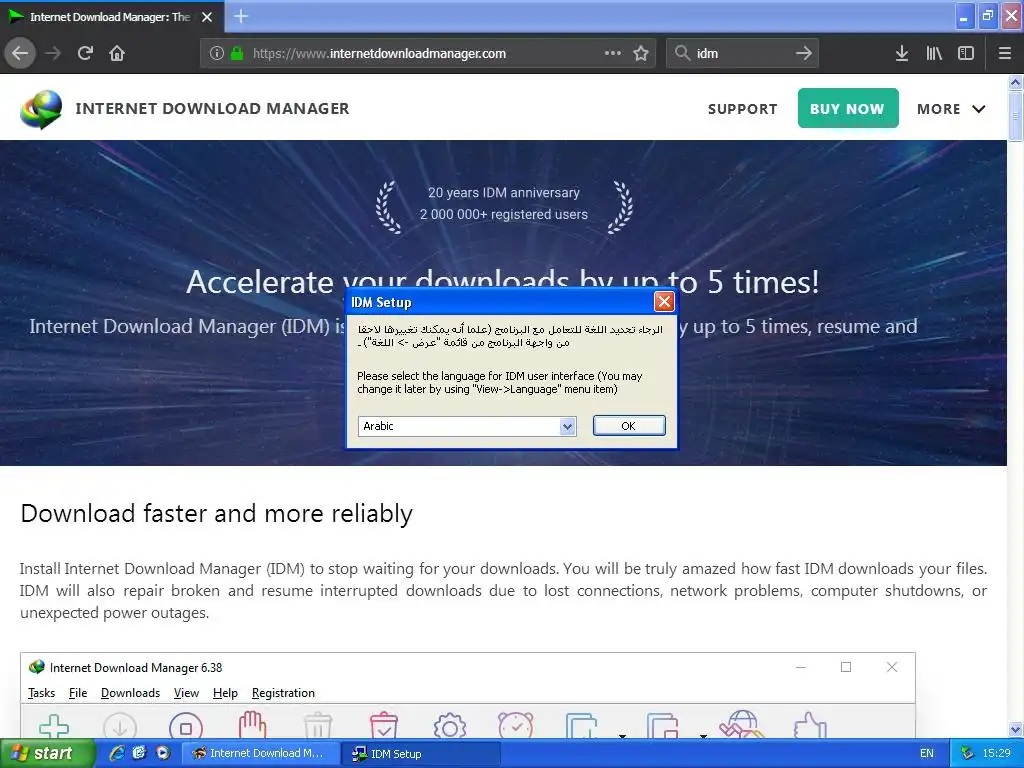Open the browser home page icon
This screenshot has height=768, width=1024.
click(117, 54)
